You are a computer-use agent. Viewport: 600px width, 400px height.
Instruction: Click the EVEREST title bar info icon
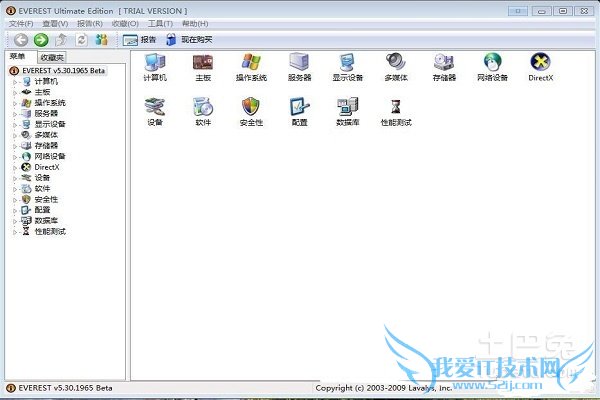pos(11,11)
